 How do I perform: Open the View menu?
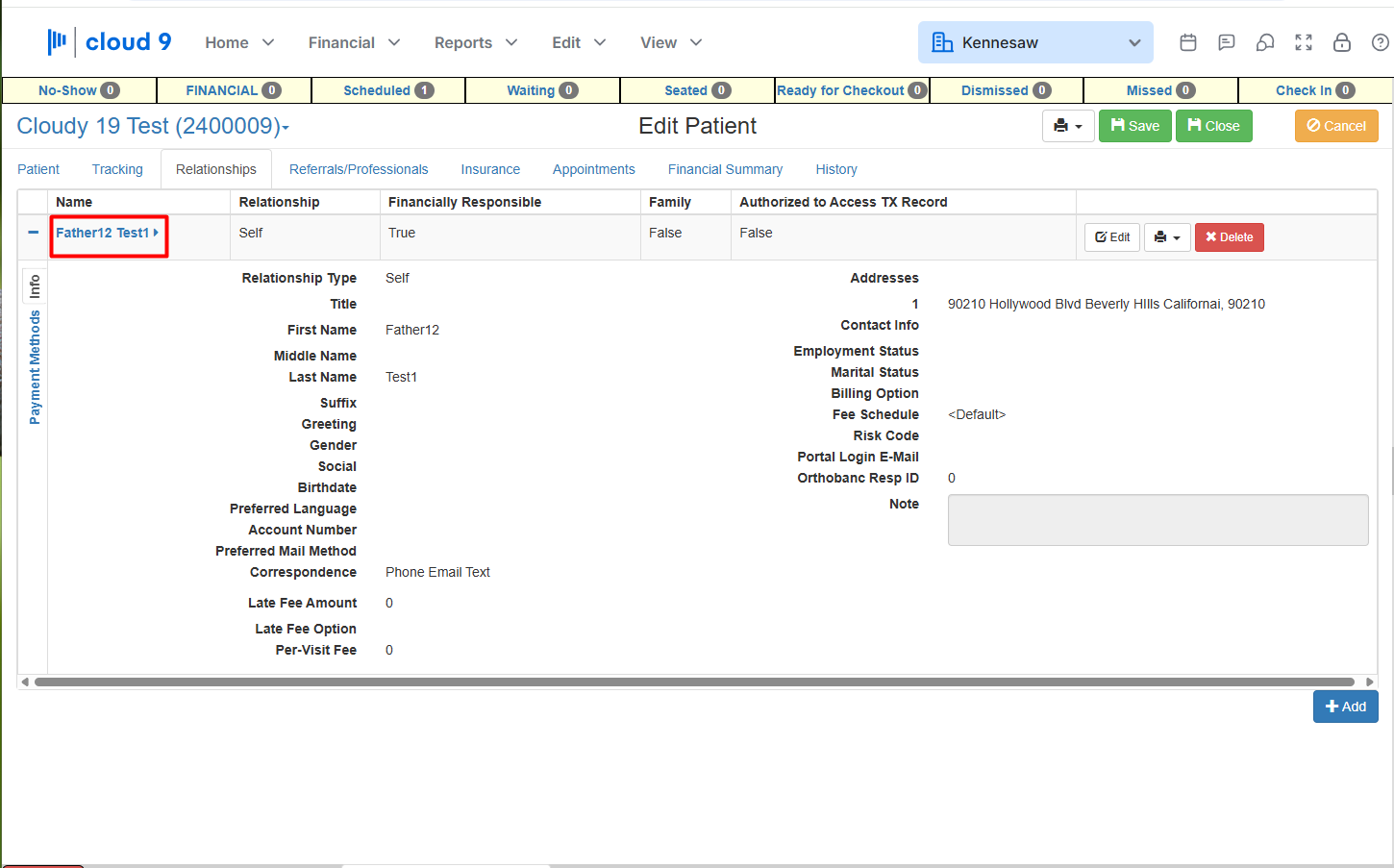tap(671, 42)
